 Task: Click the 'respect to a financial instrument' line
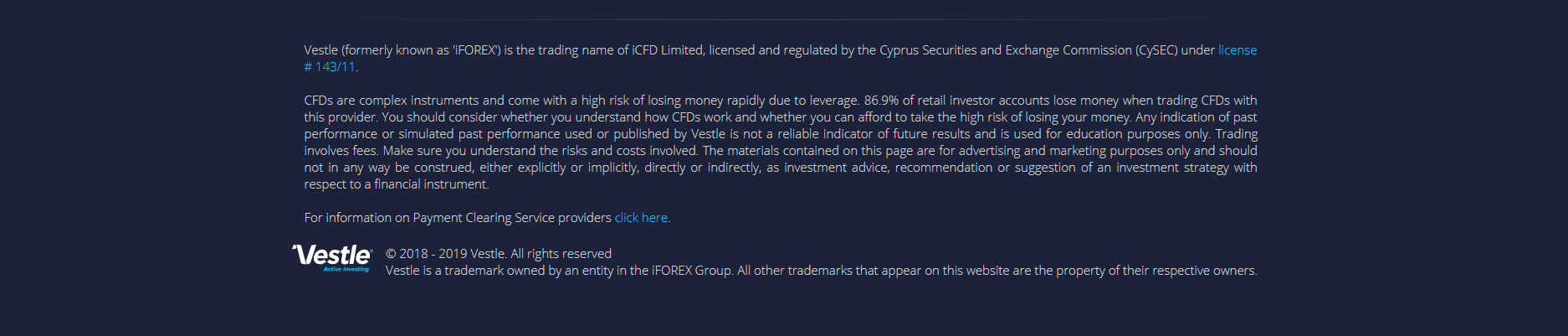coord(396,184)
